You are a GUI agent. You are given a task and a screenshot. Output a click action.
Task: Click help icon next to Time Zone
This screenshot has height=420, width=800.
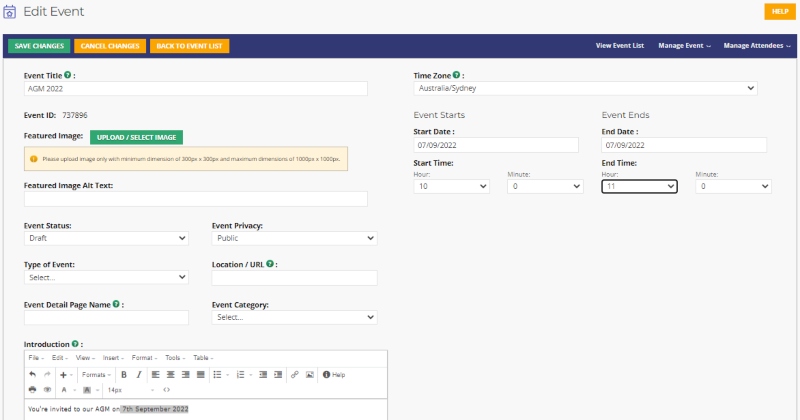[457, 75]
